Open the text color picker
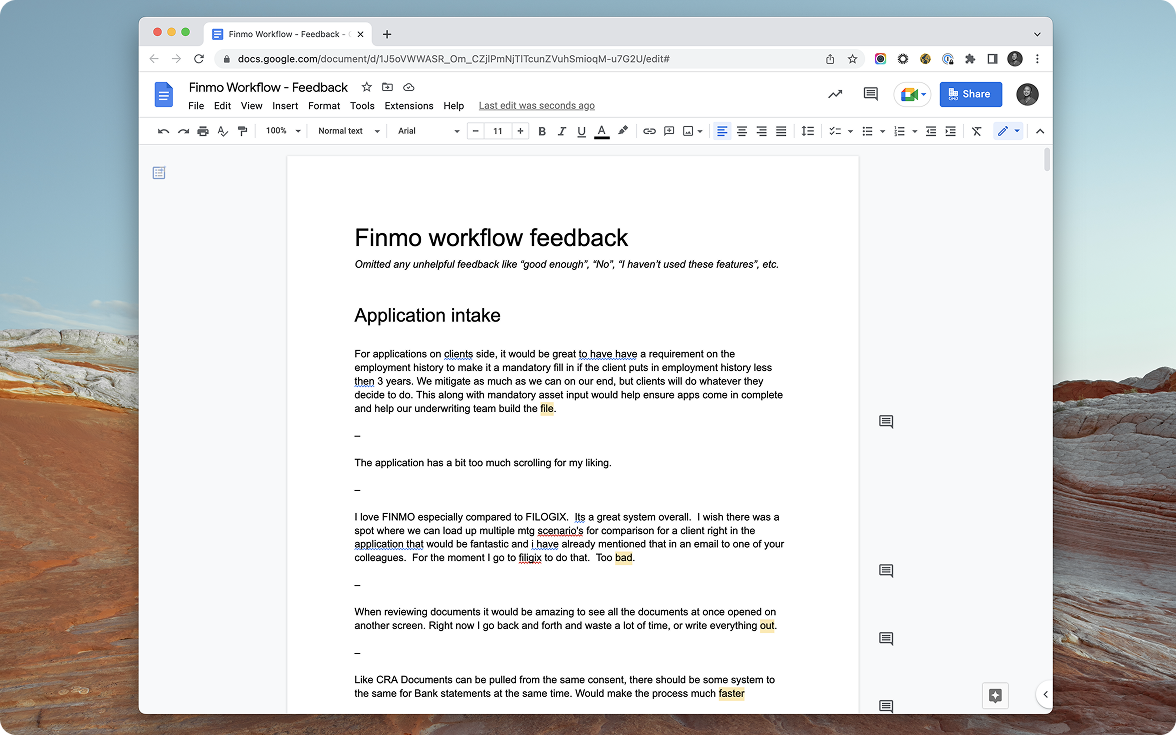 [602, 131]
